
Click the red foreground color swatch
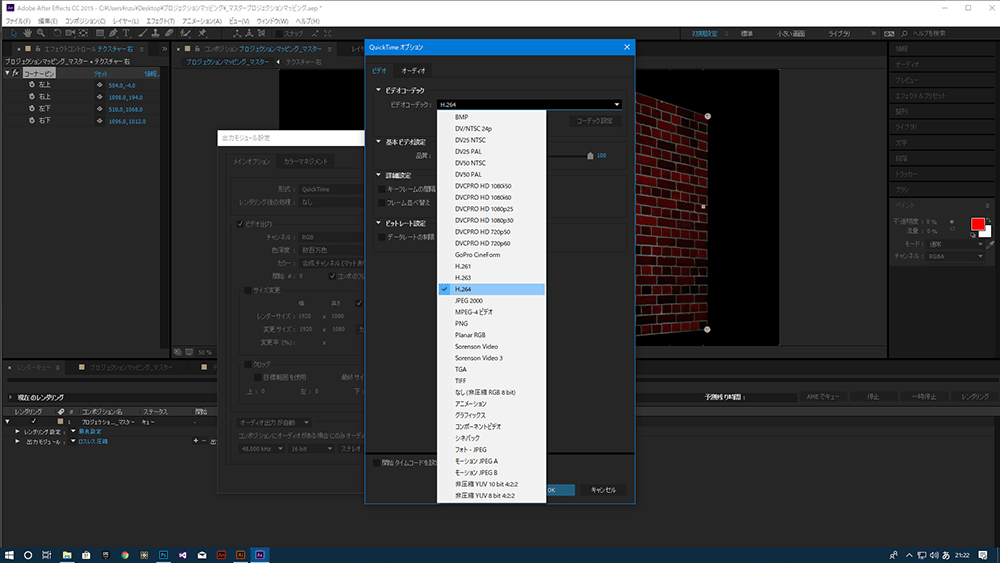(x=977, y=224)
